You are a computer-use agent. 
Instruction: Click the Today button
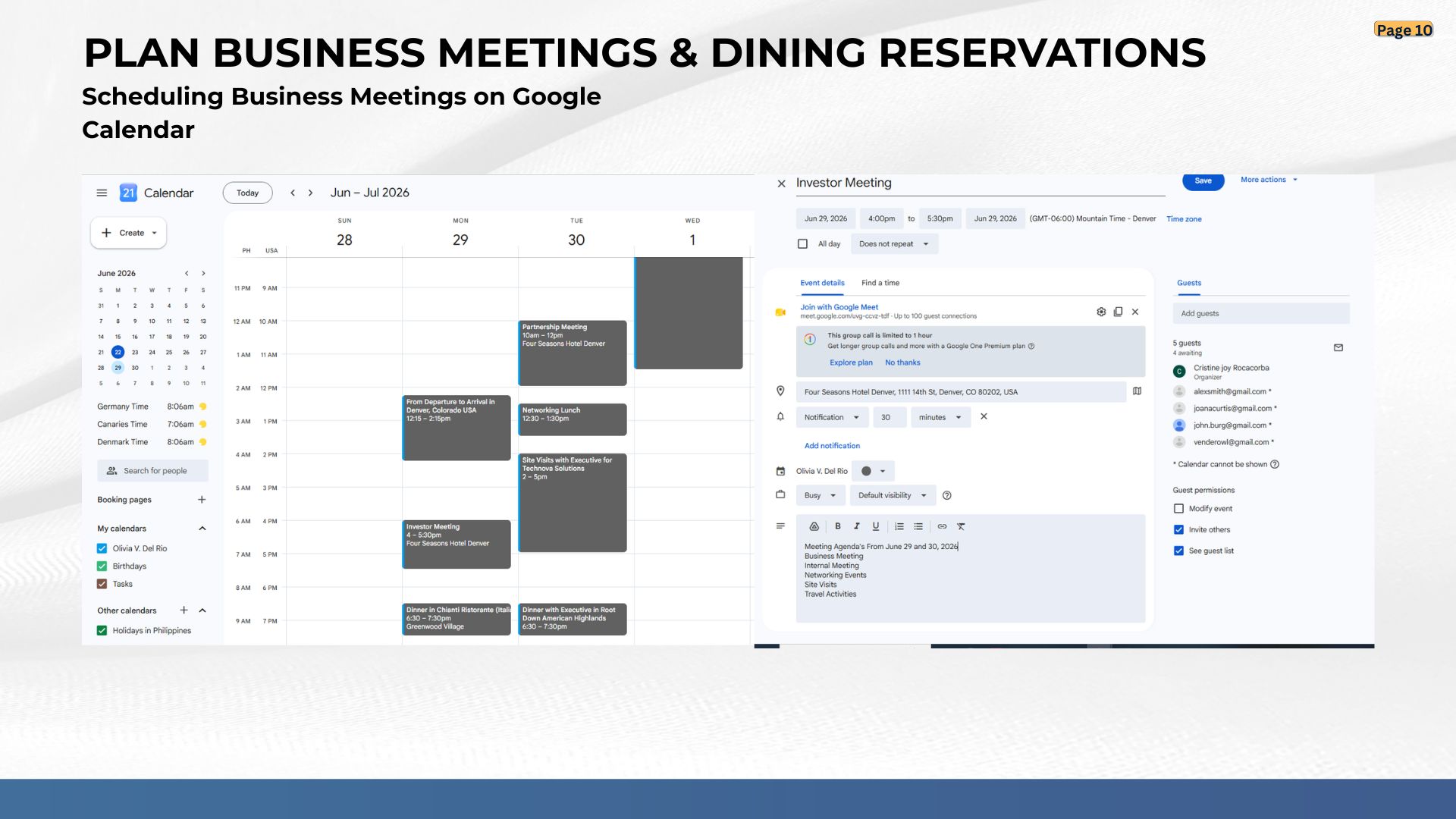(247, 193)
